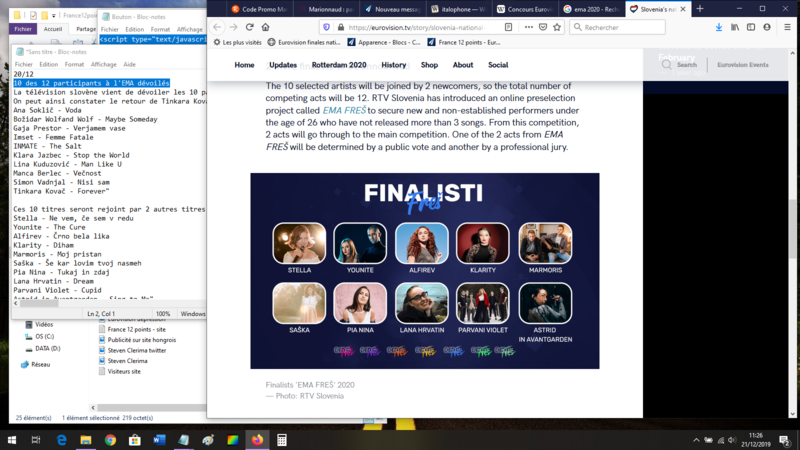Show Firefox sidebars icon
The image size is (800, 450).
pyautogui.click(x=751, y=27)
